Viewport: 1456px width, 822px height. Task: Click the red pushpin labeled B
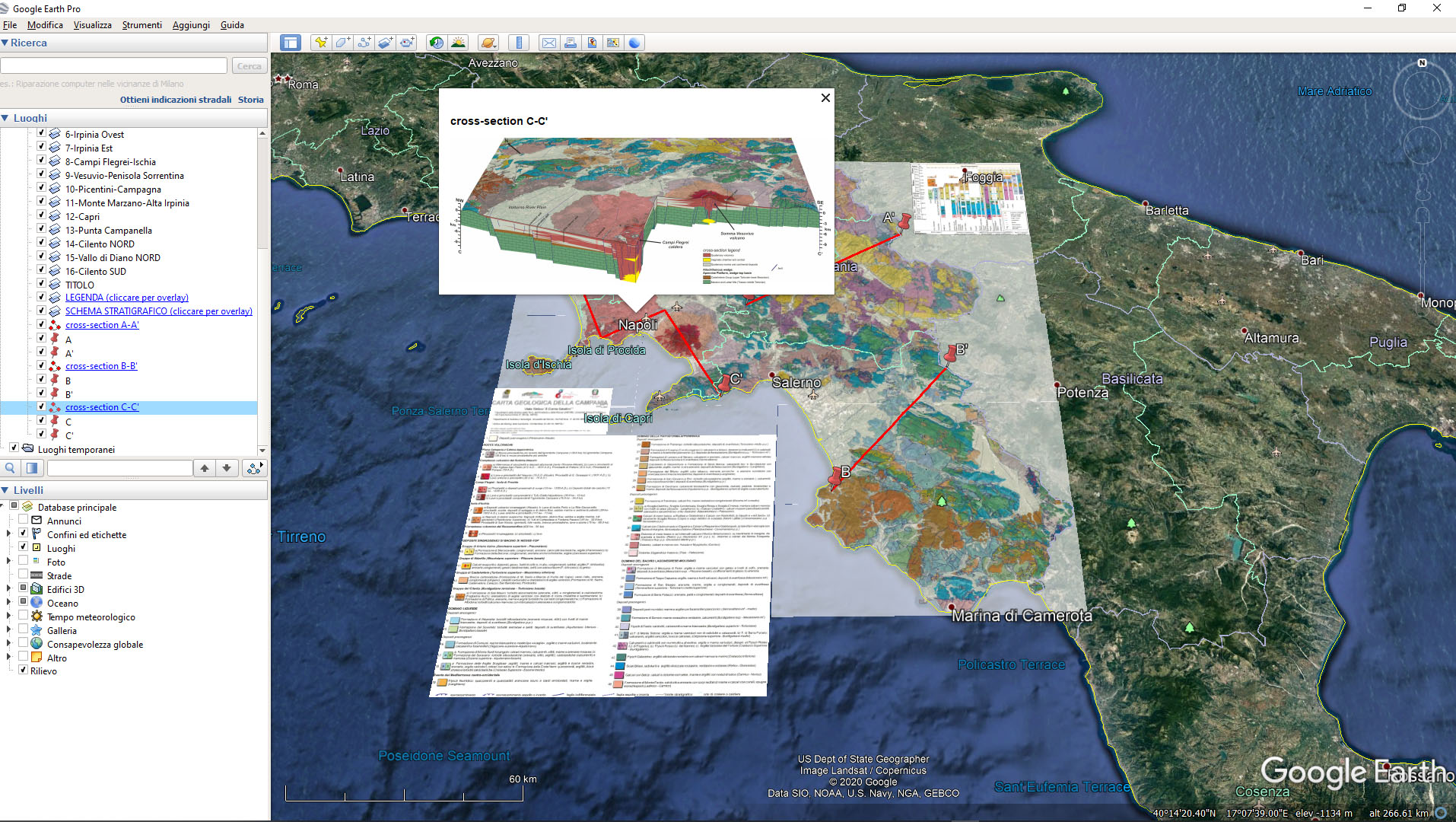pos(835,478)
